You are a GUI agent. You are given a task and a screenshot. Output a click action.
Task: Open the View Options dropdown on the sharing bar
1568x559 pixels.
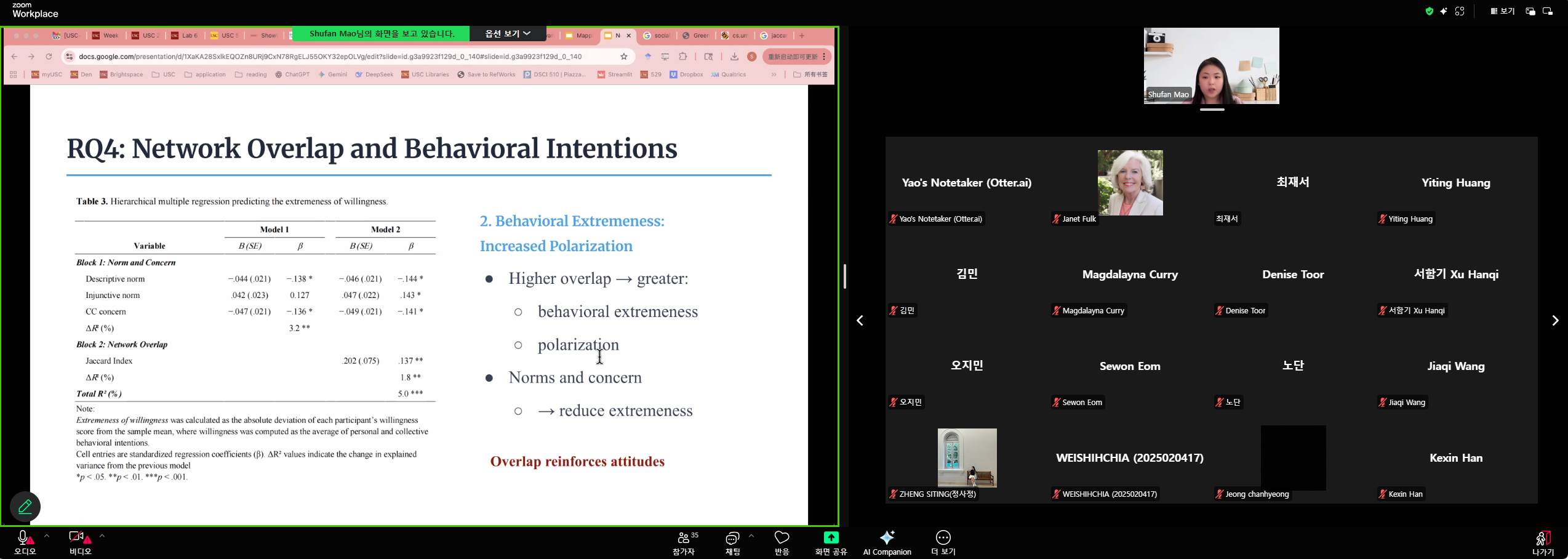coord(508,34)
